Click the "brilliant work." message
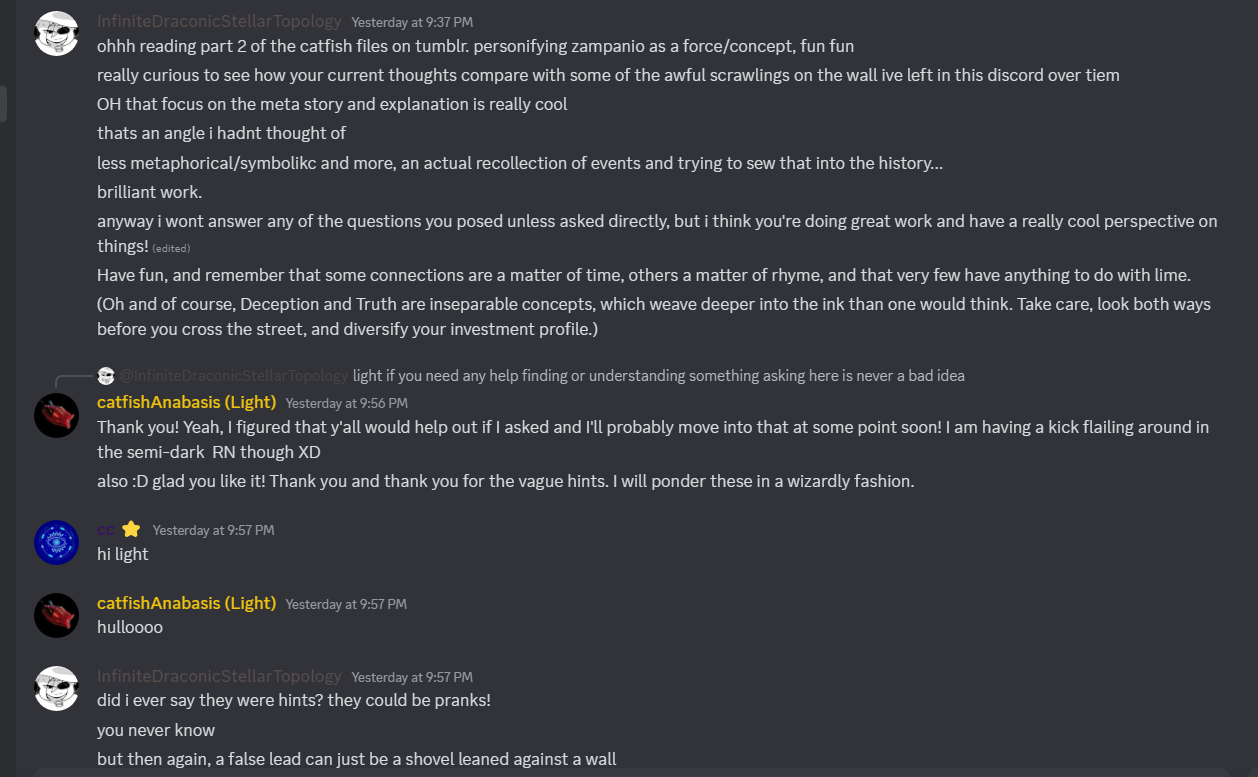Screen dimensions: 1258x777 pyautogui.click(x=149, y=192)
